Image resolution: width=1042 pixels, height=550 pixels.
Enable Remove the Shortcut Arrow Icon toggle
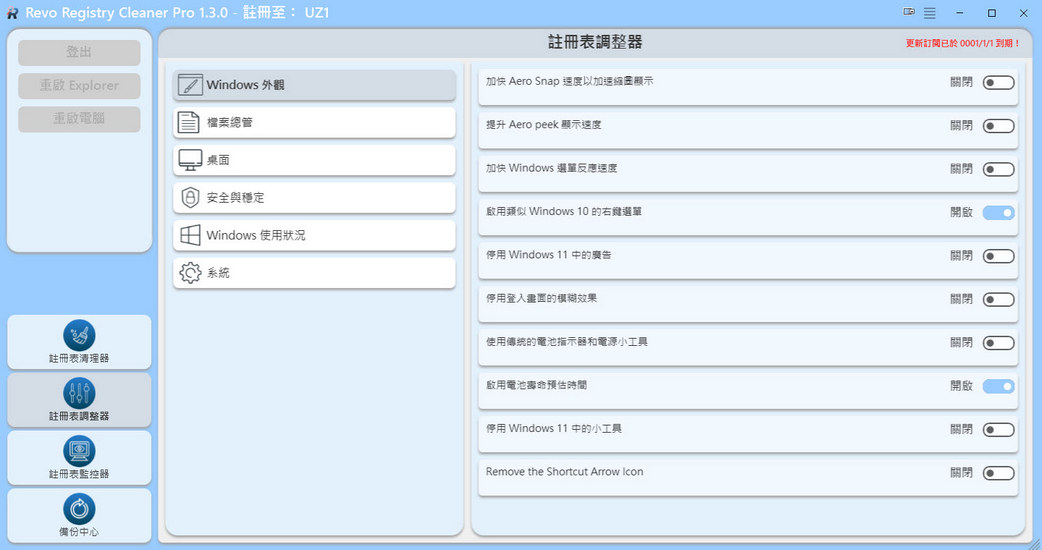pos(998,473)
